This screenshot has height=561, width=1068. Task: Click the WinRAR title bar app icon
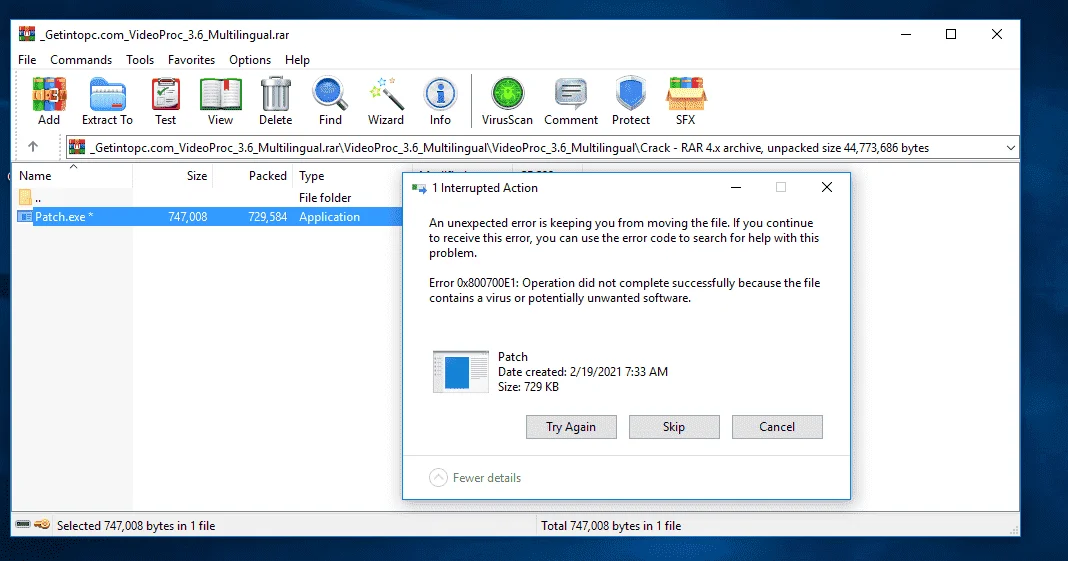[27, 34]
